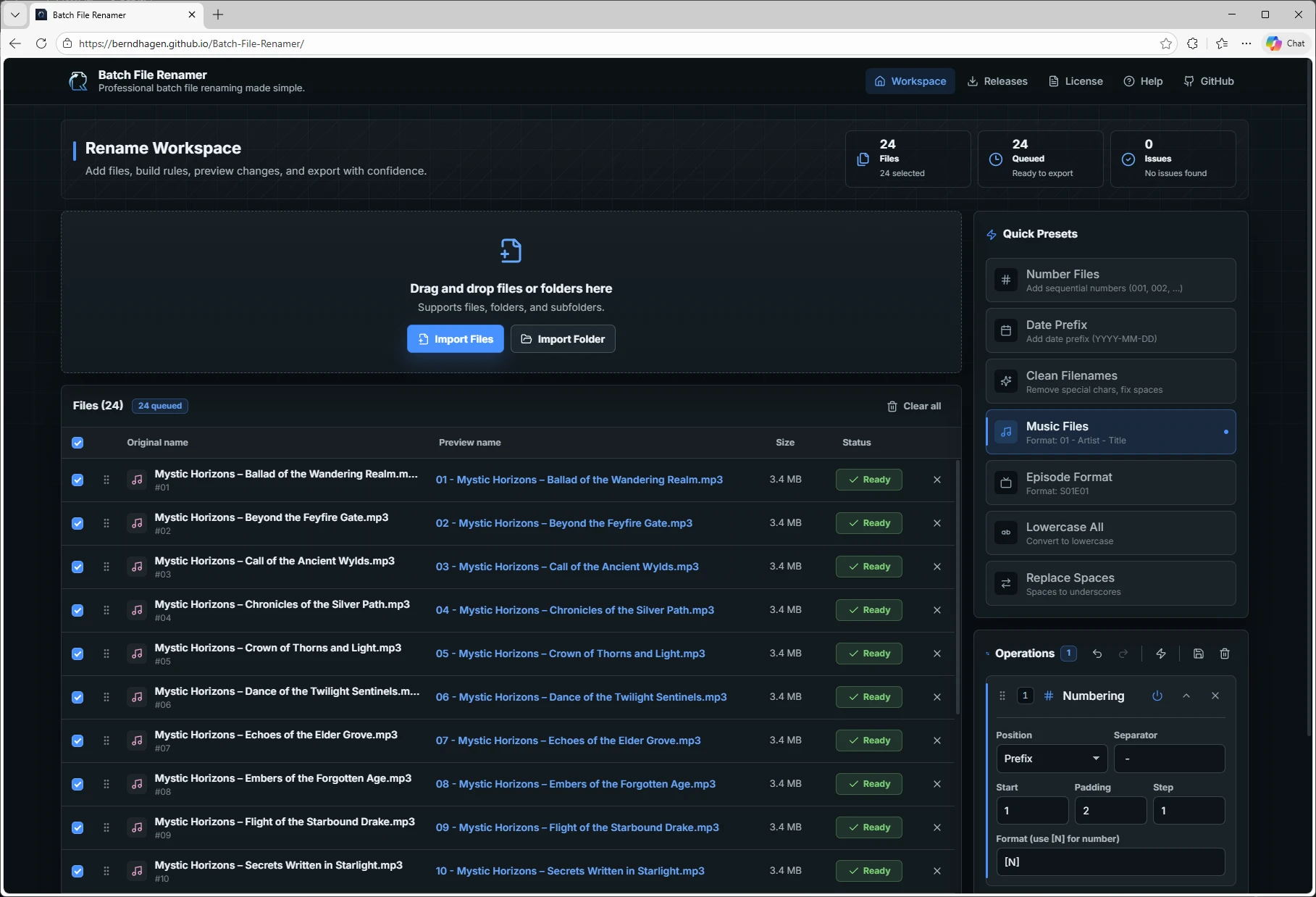
Task: Open the browser Copilot Chat
Action: tap(1286, 43)
